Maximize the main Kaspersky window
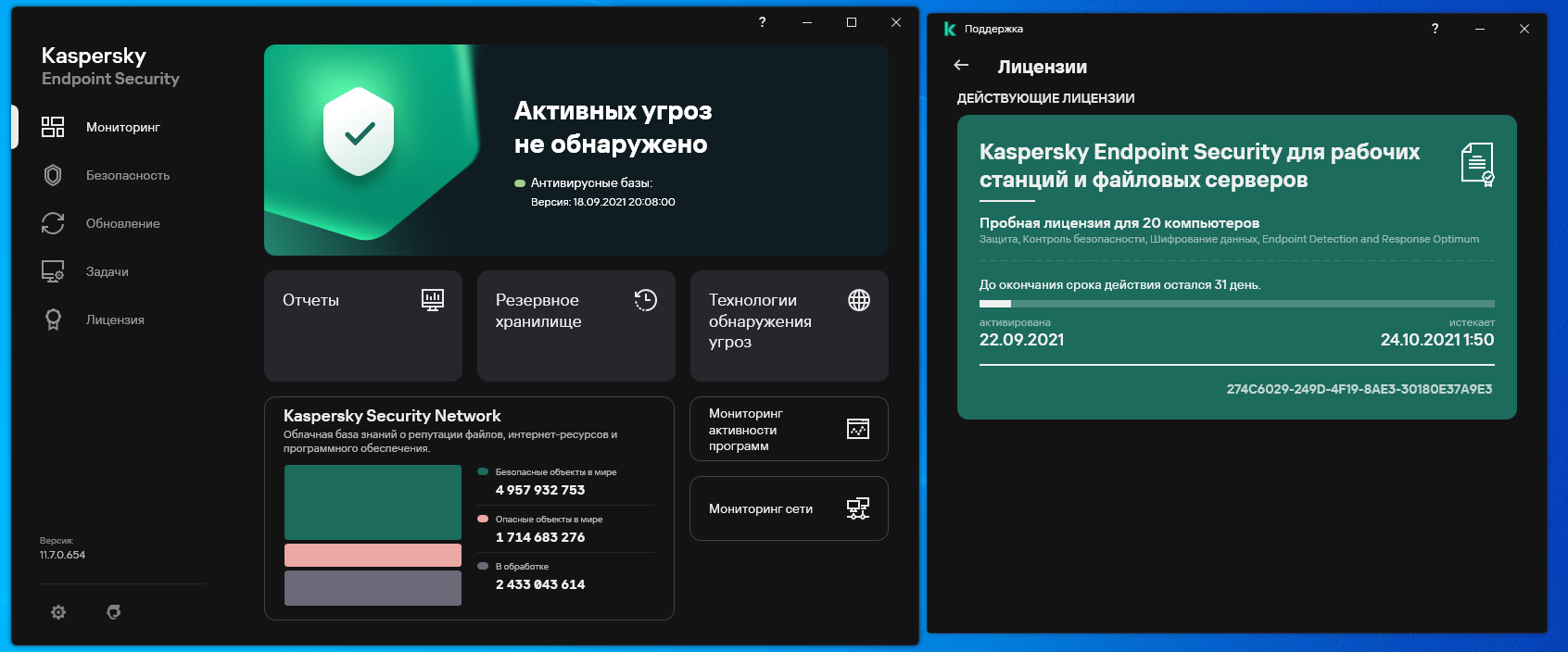Viewport: 1568px width, 652px height. click(852, 22)
